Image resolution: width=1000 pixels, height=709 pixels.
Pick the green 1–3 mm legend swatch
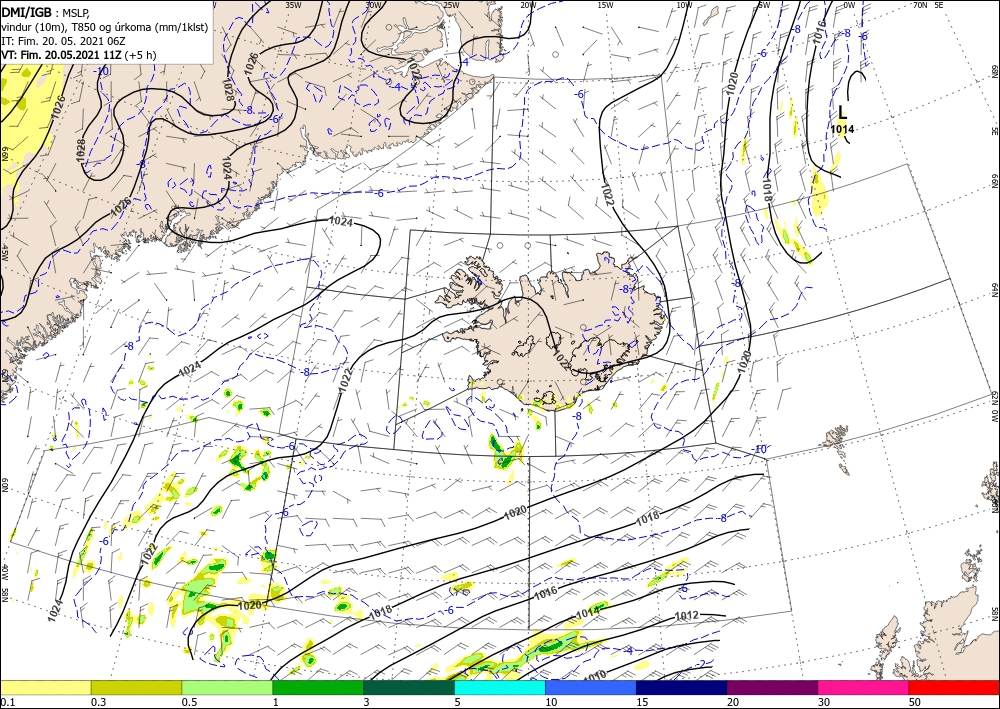point(318,687)
